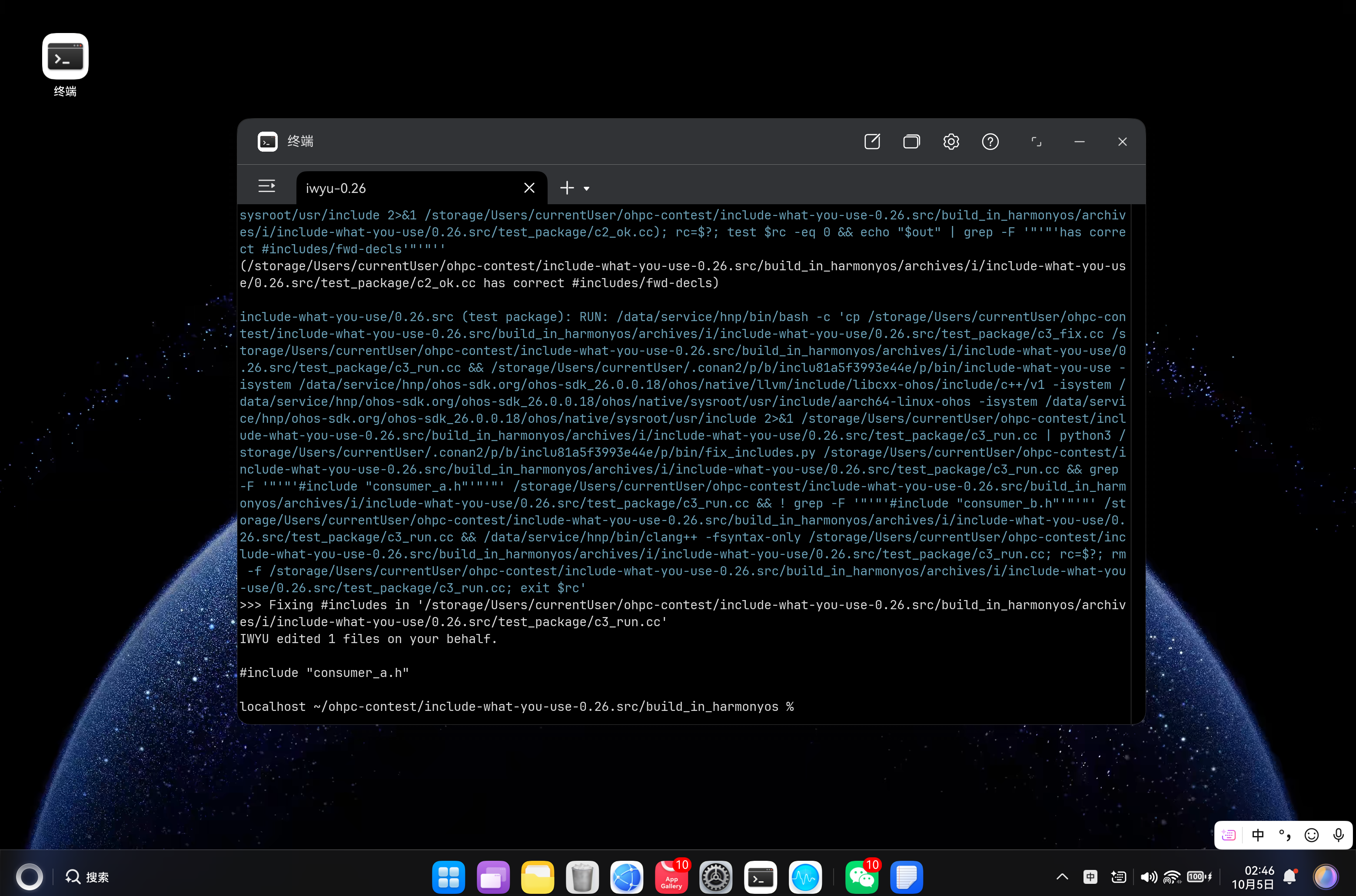Start voice input microphone on IME bar
1356x896 pixels.
(1338, 836)
